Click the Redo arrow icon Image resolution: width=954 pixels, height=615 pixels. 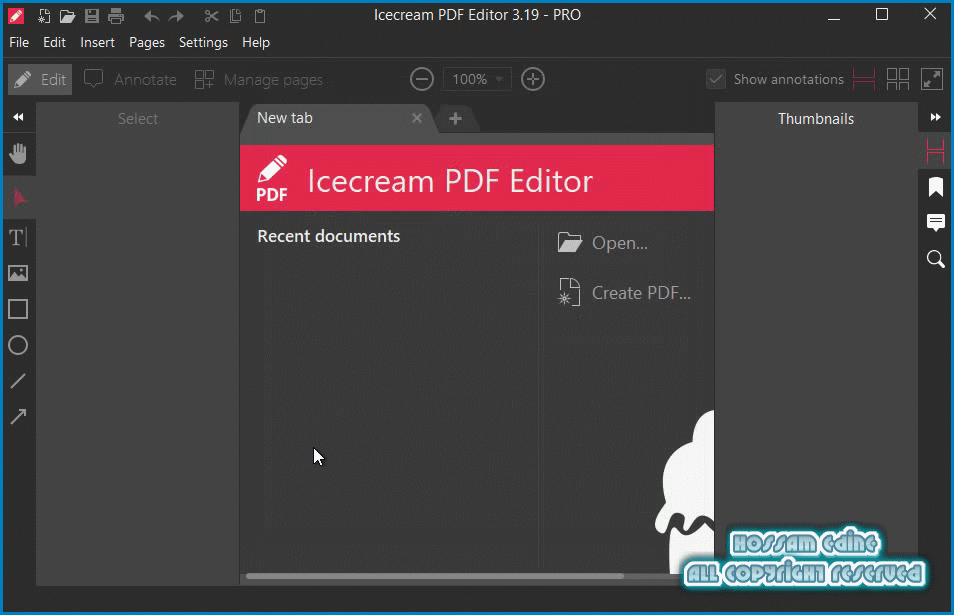[176, 16]
